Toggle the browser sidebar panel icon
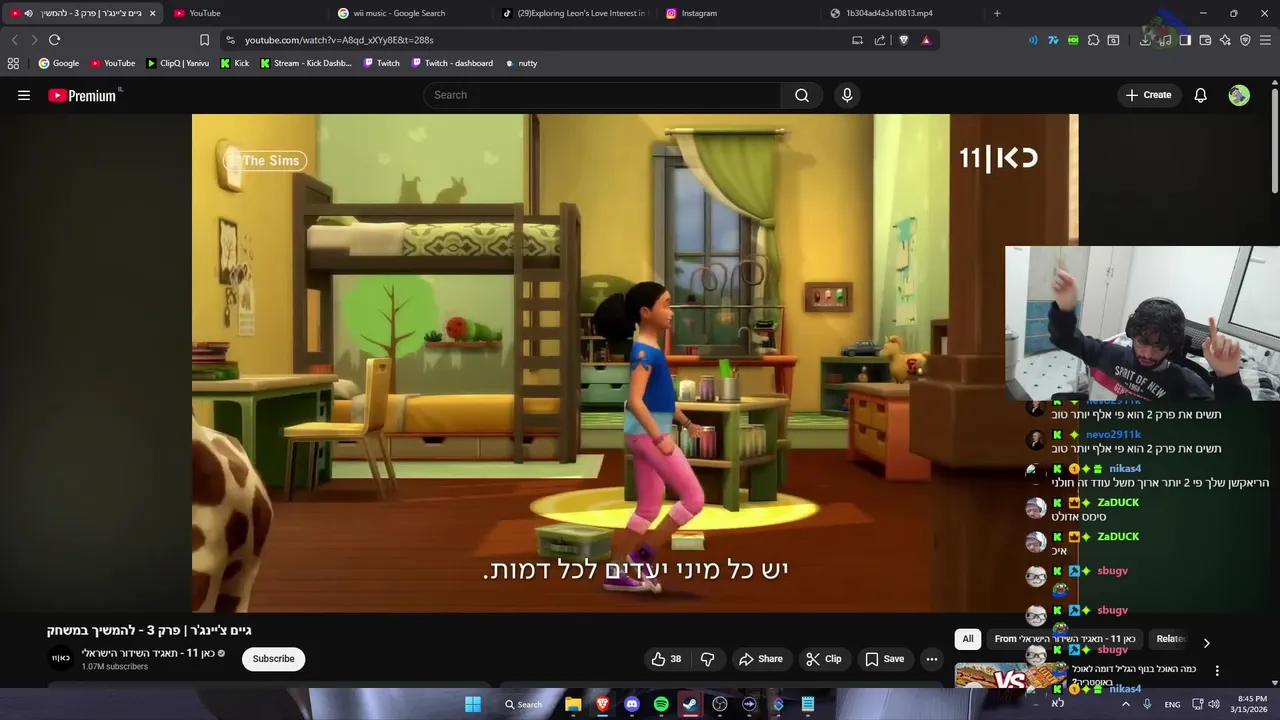1280x720 pixels. [1185, 40]
